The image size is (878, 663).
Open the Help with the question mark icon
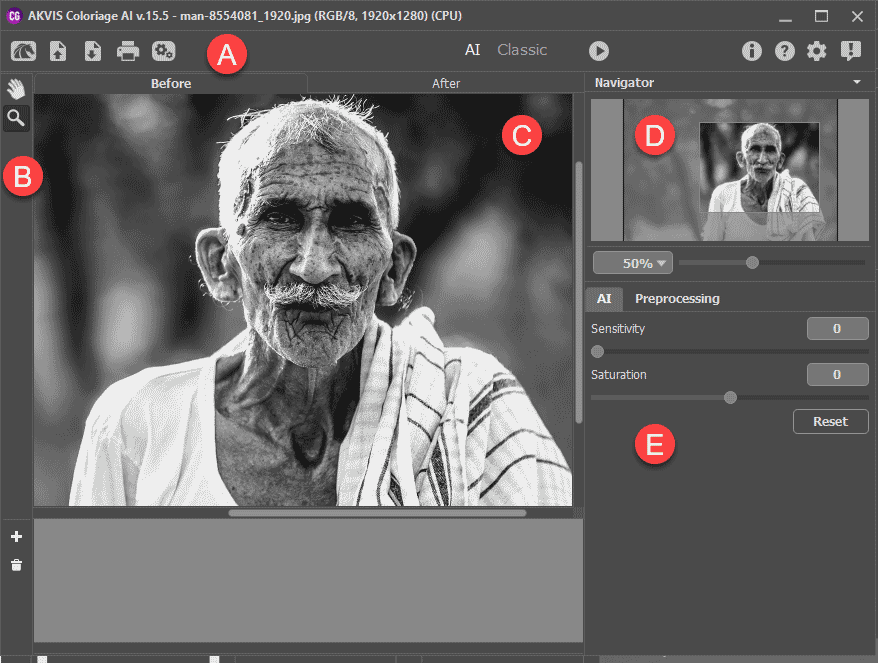(x=784, y=50)
